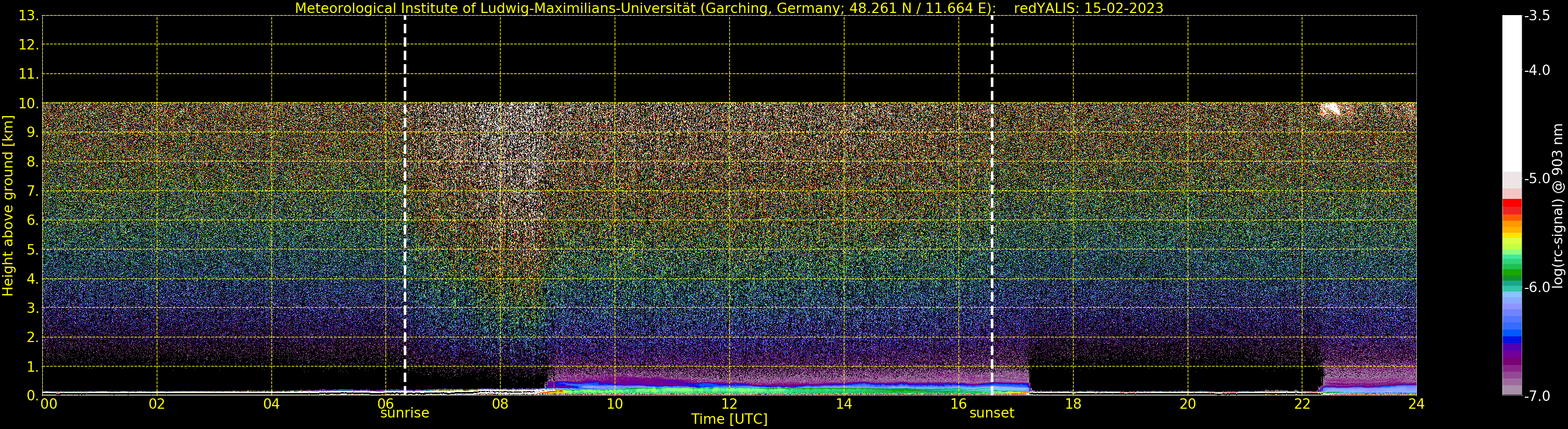
Task: Click the '0.' height axis tick label
Action: (x=33, y=396)
